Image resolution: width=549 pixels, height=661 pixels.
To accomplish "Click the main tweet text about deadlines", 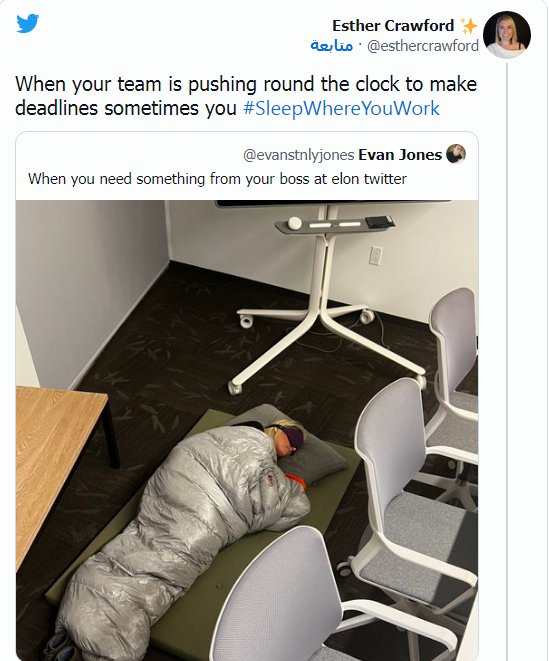I will click(x=246, y=96).
